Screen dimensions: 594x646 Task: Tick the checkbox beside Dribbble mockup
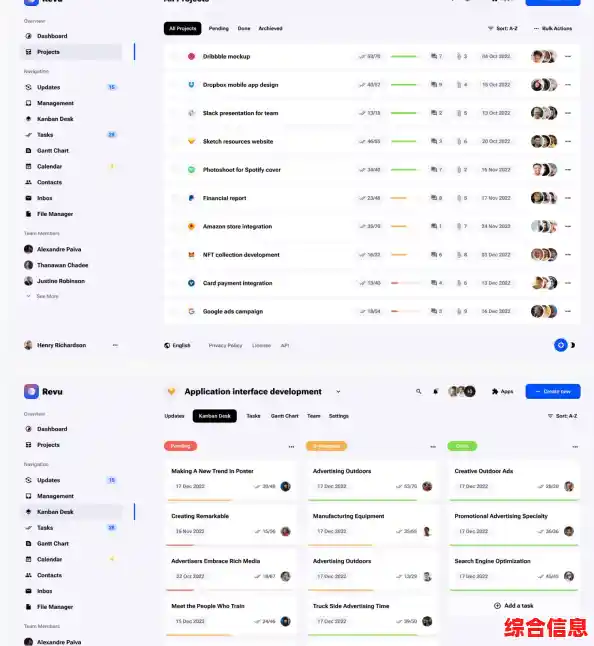point(175,56)
